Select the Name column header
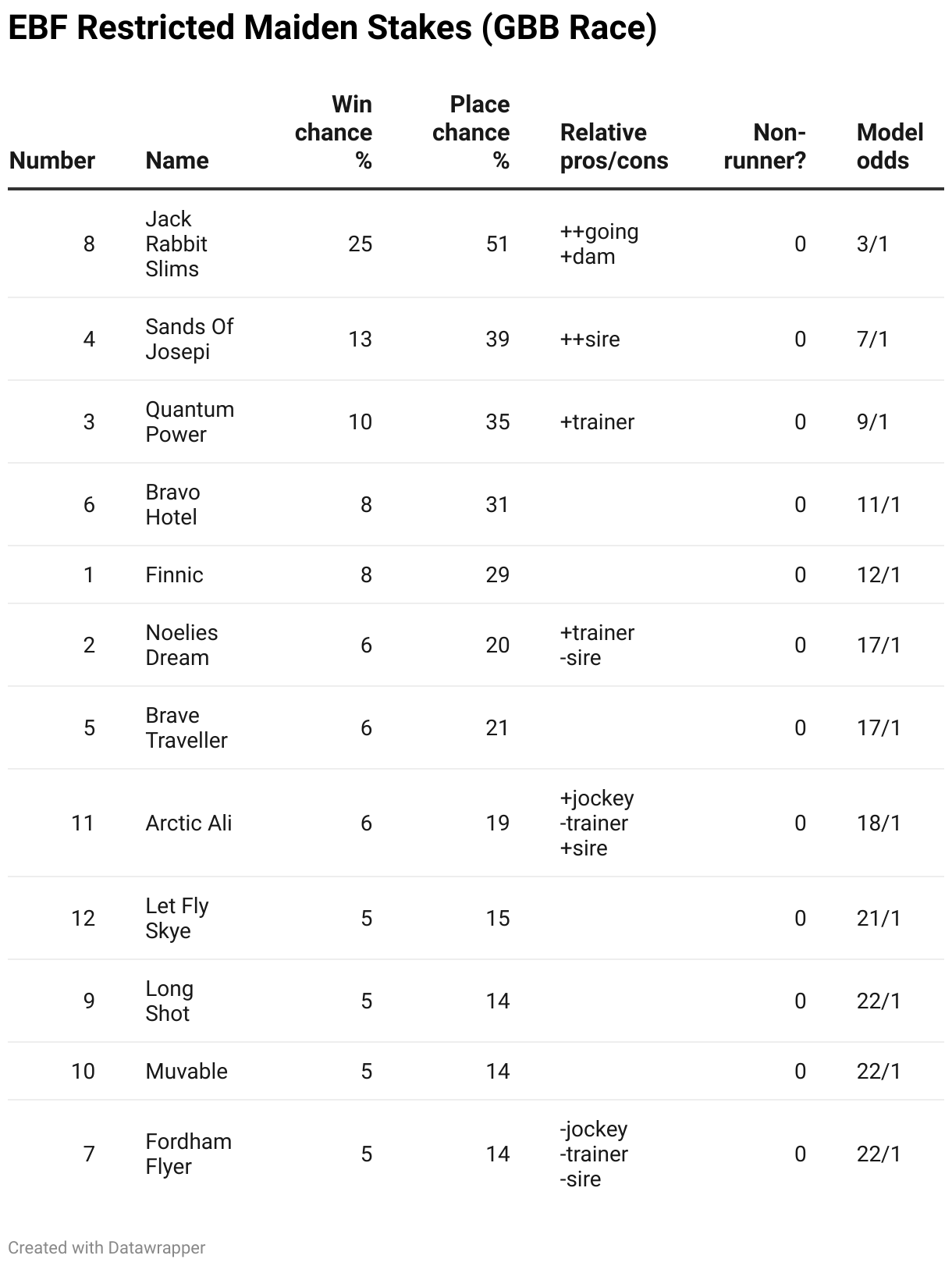This screenshot has width=952, height=1266. point(177,160)
